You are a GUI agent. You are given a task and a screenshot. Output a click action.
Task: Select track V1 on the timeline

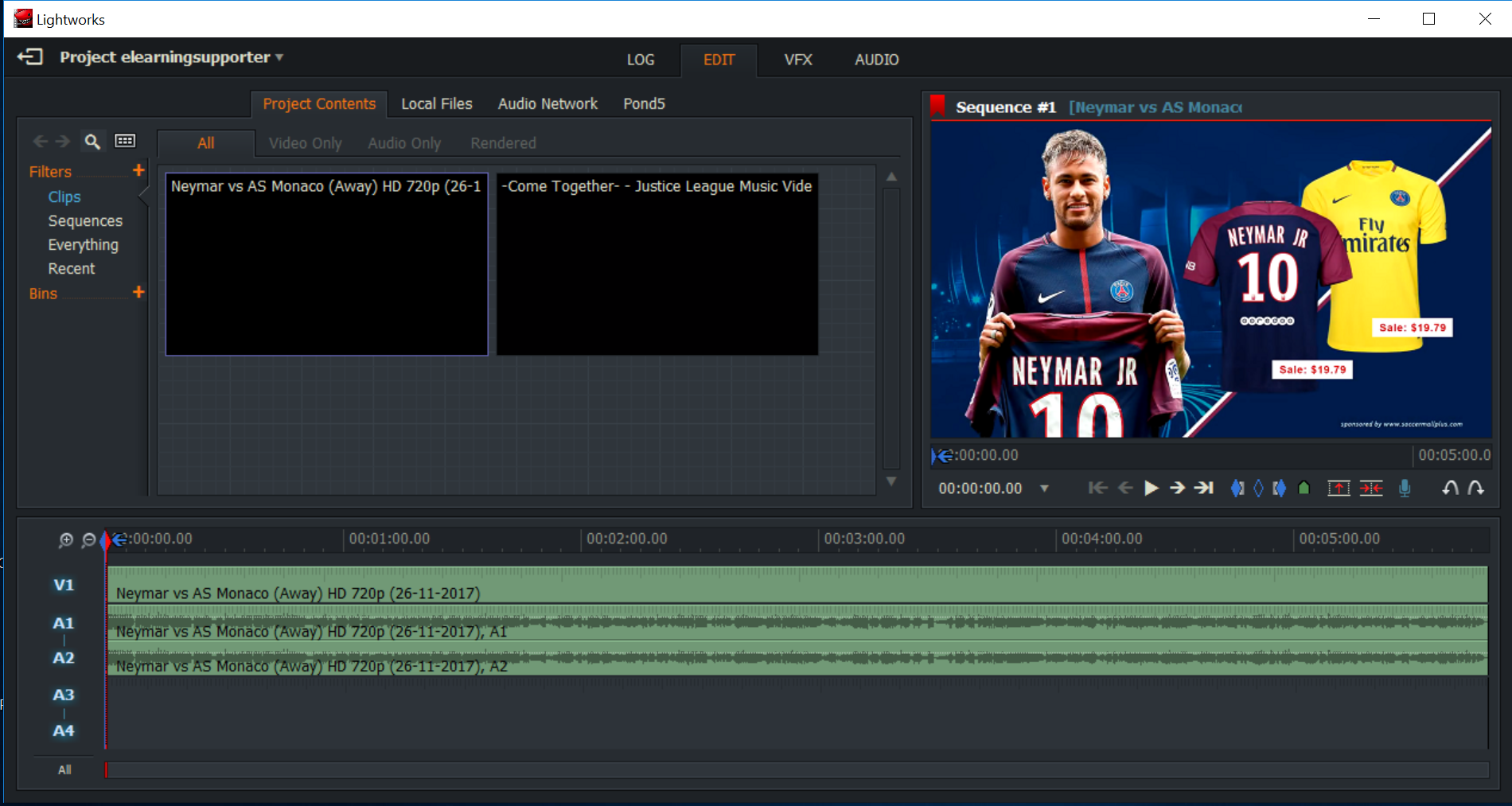coord(63,585)
